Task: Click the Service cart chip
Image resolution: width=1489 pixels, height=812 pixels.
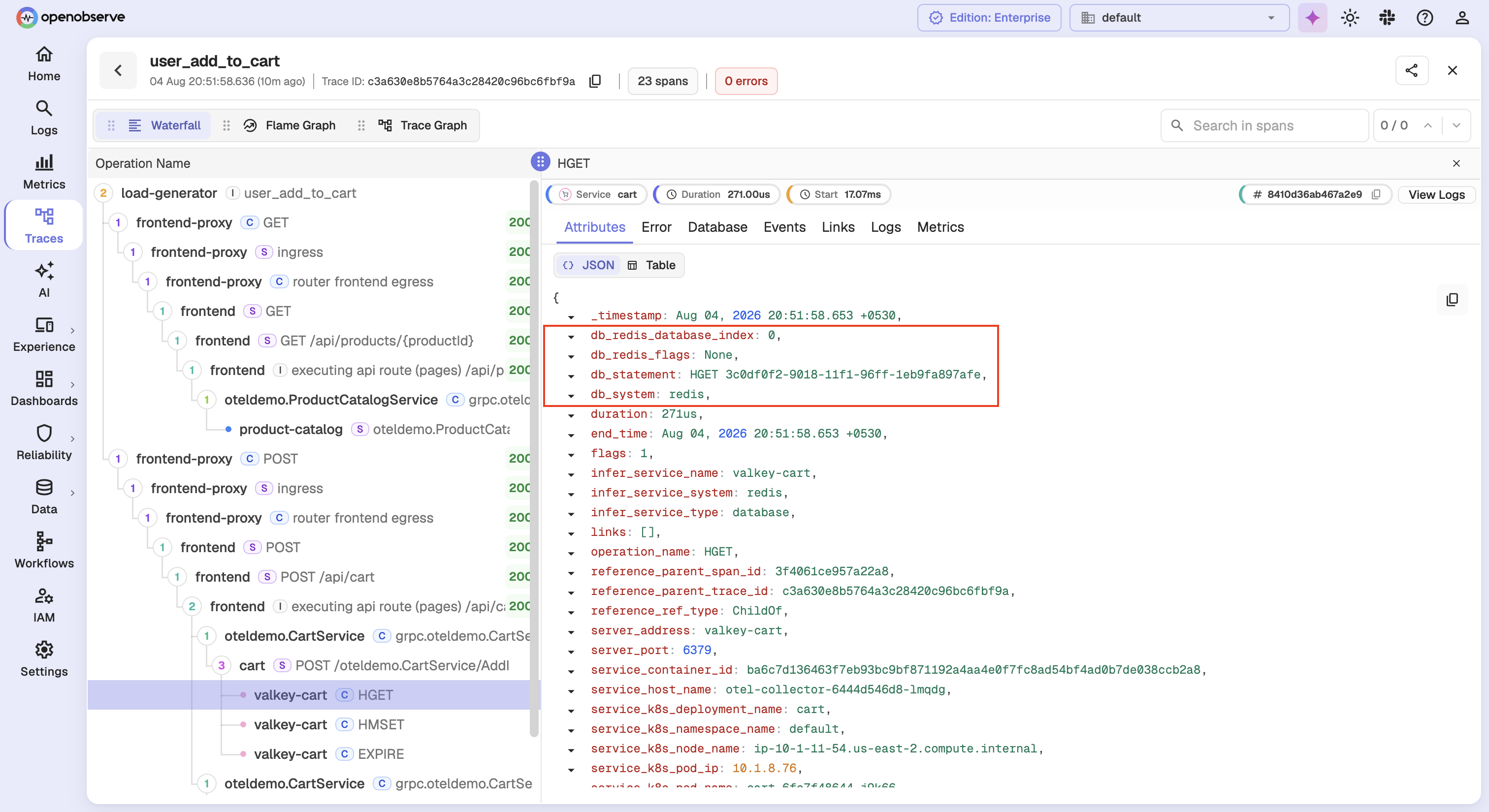Action: coord(597,194)
